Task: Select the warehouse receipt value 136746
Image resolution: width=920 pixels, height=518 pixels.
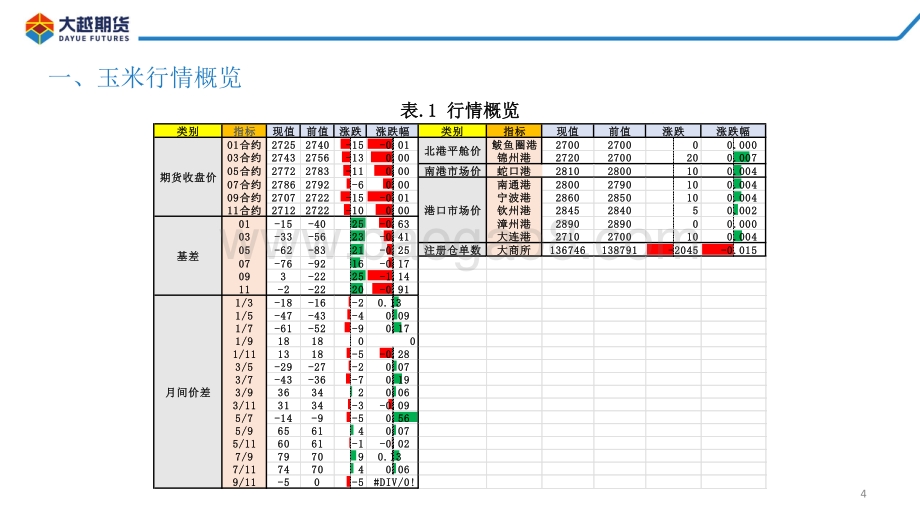Action: [x=567, y=250]
